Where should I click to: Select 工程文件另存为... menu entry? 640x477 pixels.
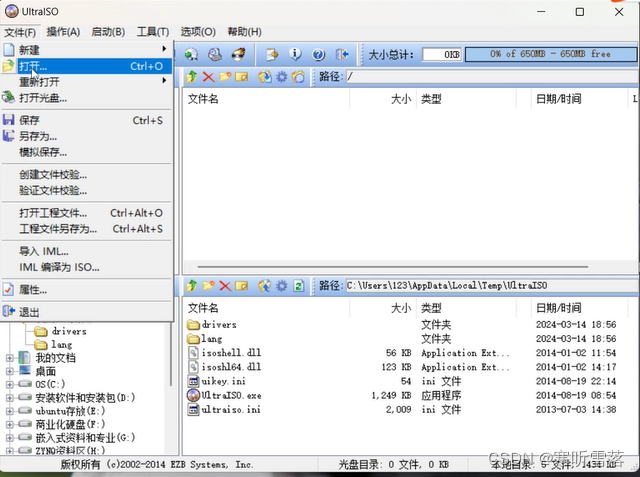(87, 229)
